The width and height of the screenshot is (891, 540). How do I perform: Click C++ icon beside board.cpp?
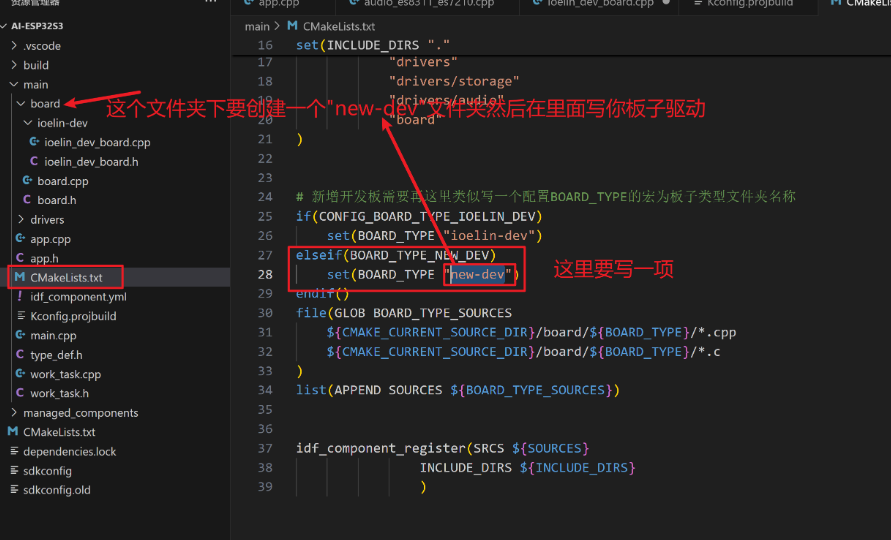click(27, 180)
